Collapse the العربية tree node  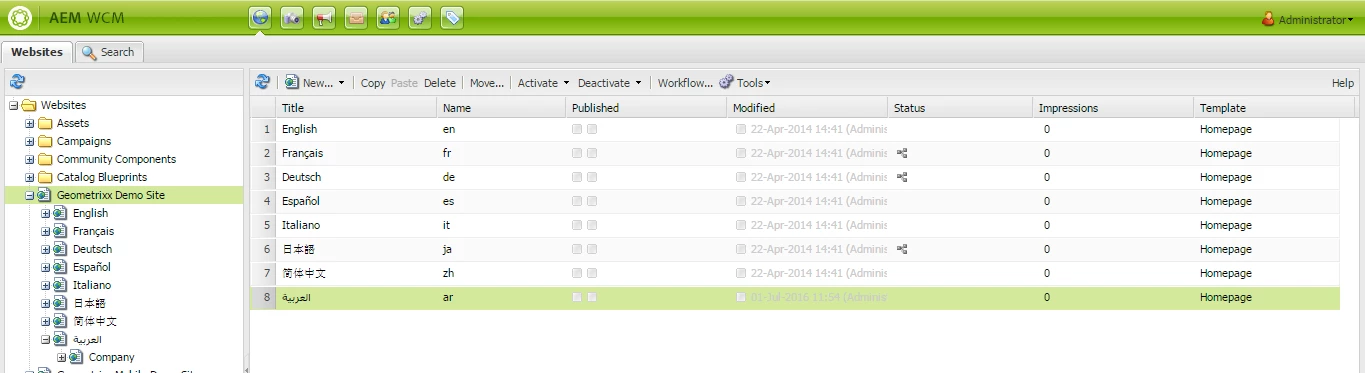click(45, 339)
